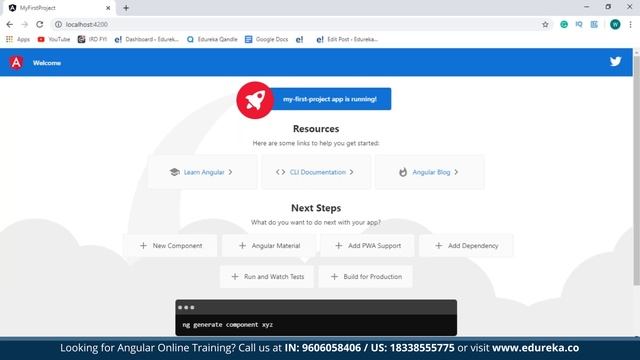The height and width of the screenshot is (360, 640).
Task: Open the CLI Documentation resource card
Action: click(316, 172)
